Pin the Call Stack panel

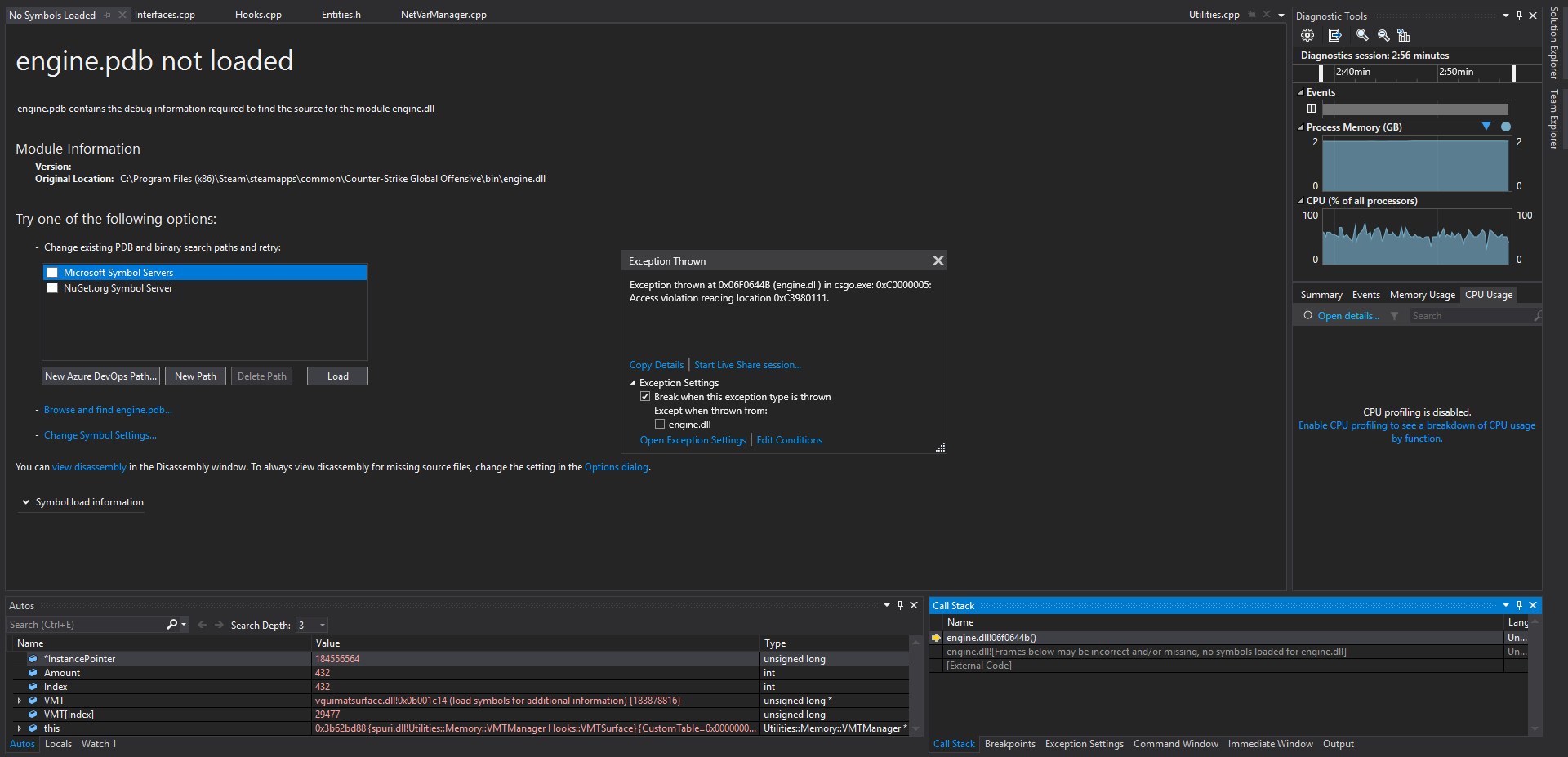pos(1519,605)
